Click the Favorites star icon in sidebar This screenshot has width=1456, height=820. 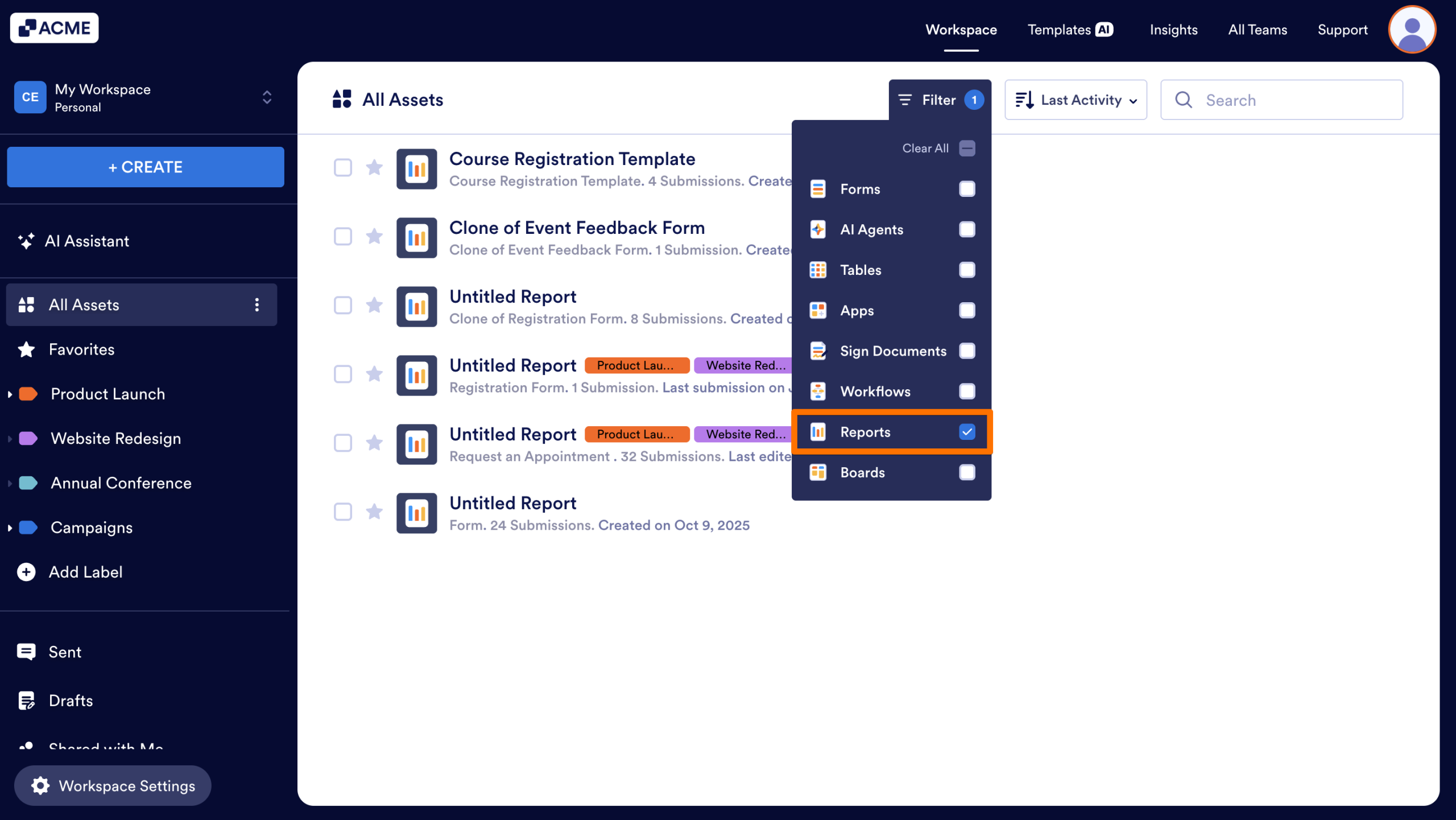pos(26,349)
